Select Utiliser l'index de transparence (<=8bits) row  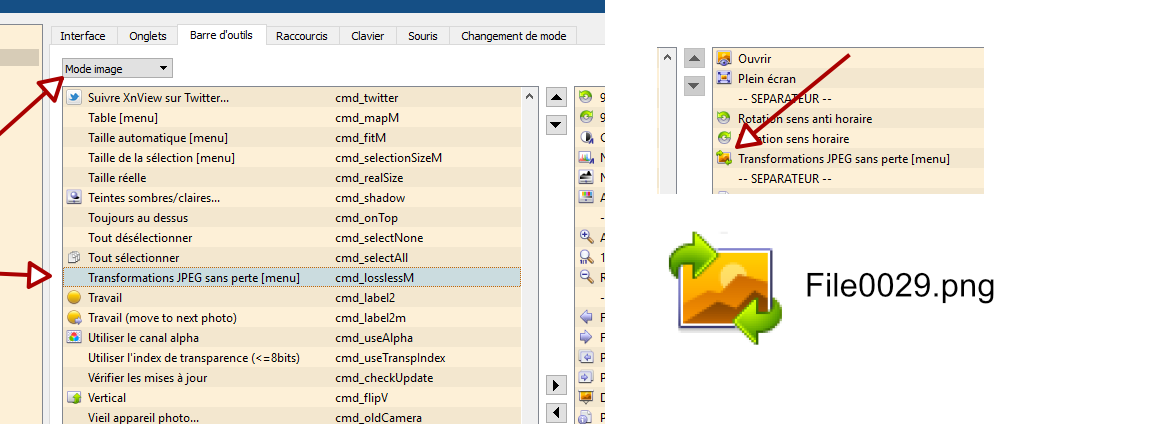pyautogui.click(x=292, y=358)
